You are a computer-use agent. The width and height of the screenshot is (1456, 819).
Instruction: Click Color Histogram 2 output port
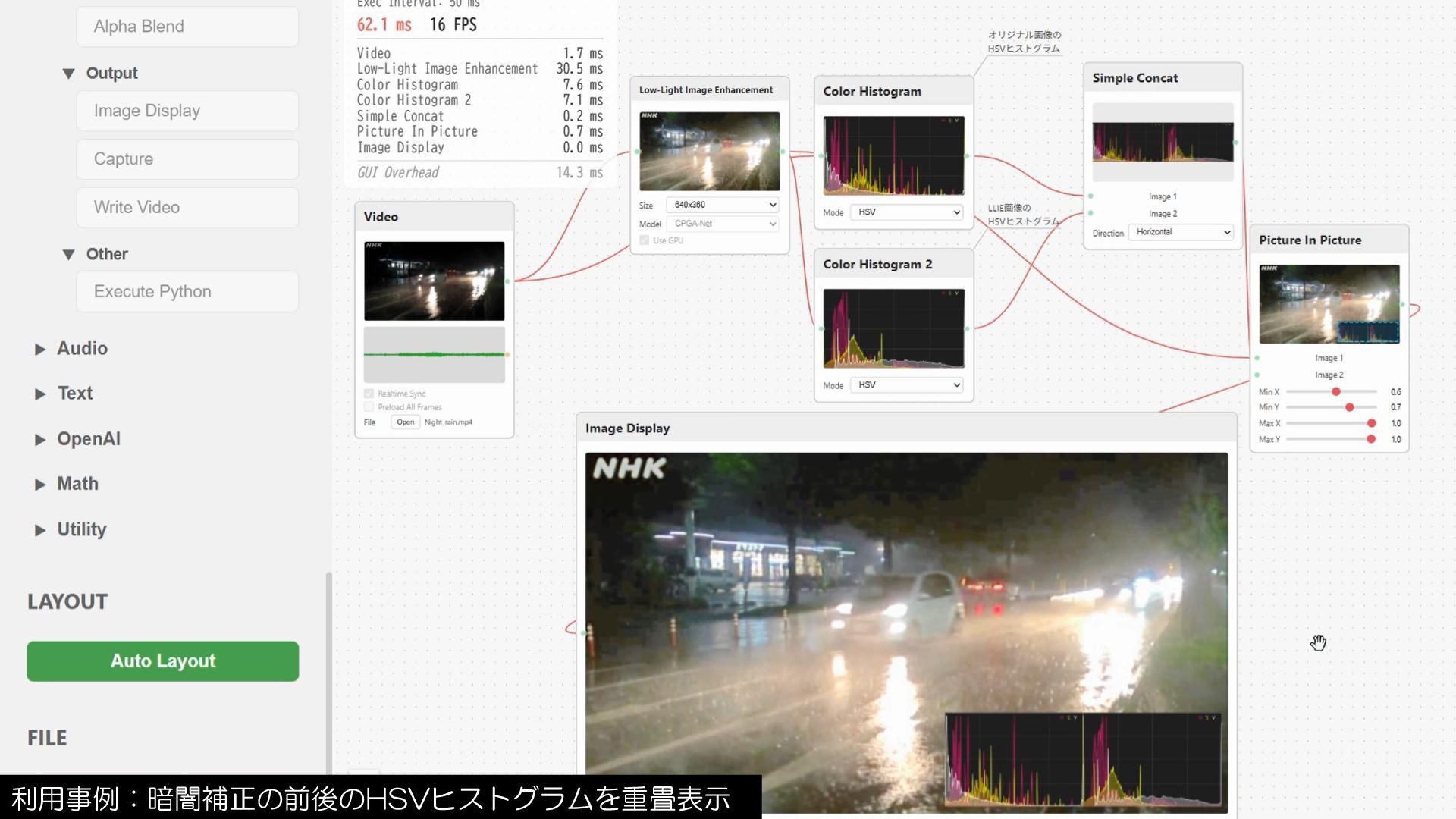coord(967,328)
